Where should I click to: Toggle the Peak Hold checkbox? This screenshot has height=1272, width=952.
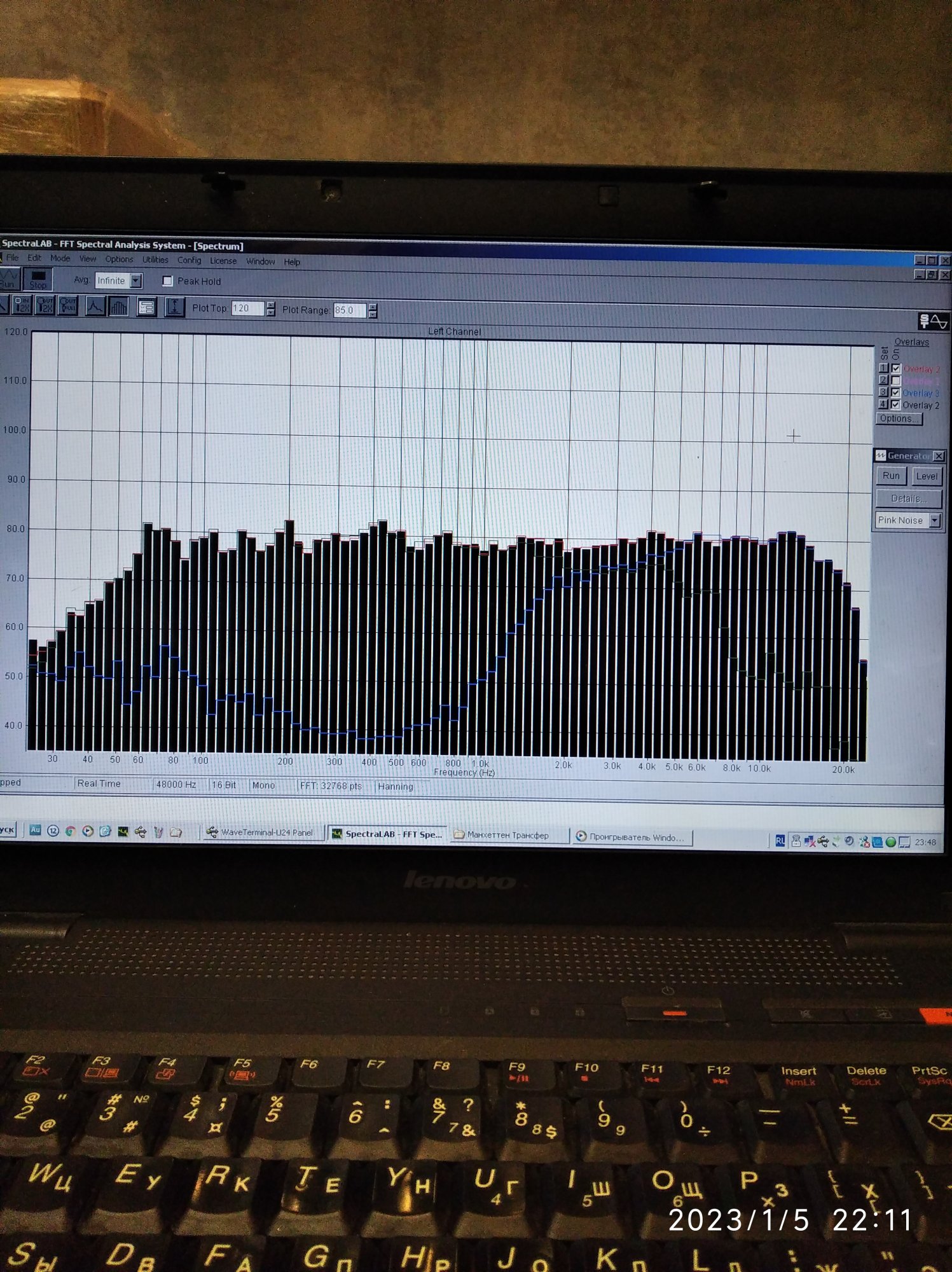click(x=167, y=280)
